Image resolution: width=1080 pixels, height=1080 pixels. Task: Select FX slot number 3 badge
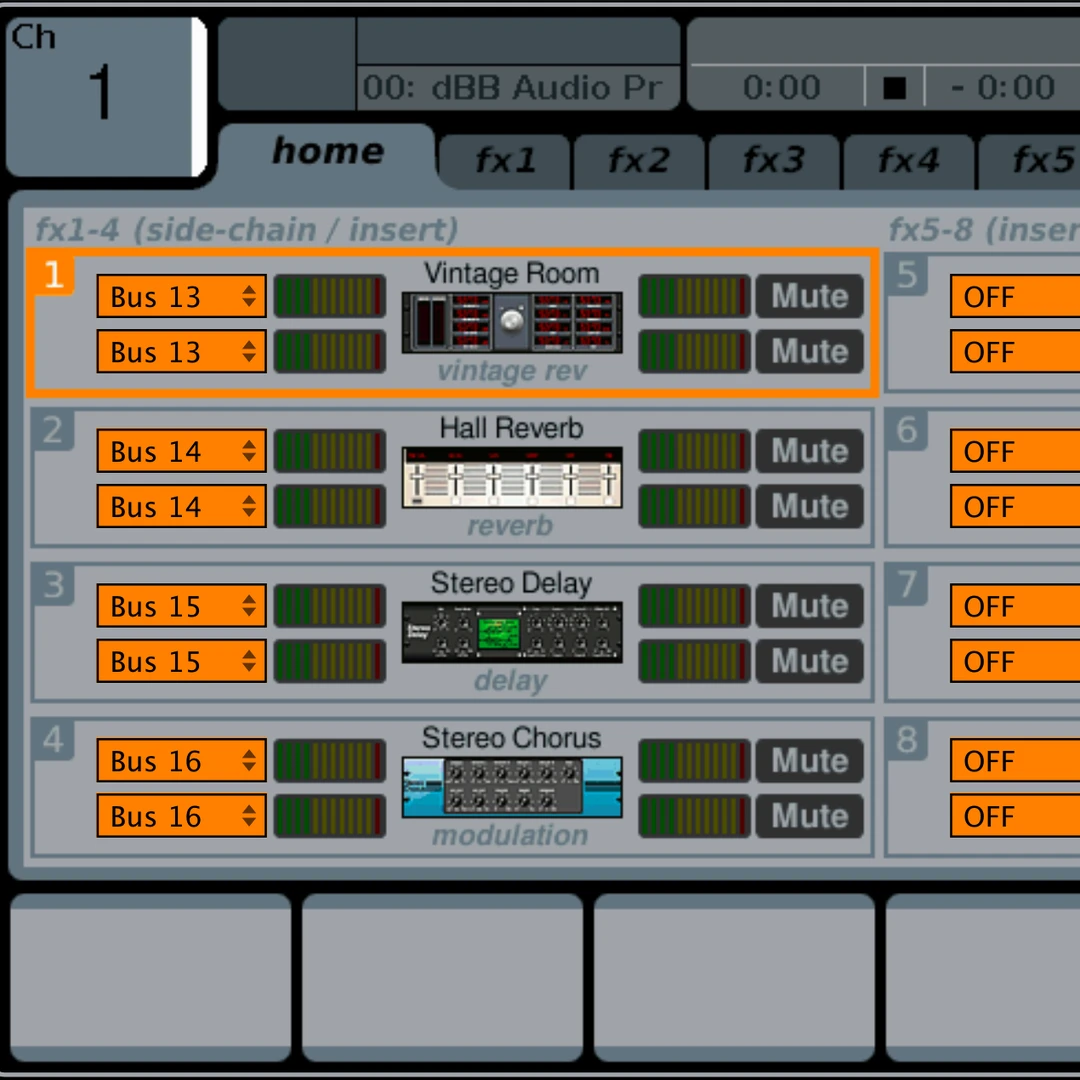(52, 586)
